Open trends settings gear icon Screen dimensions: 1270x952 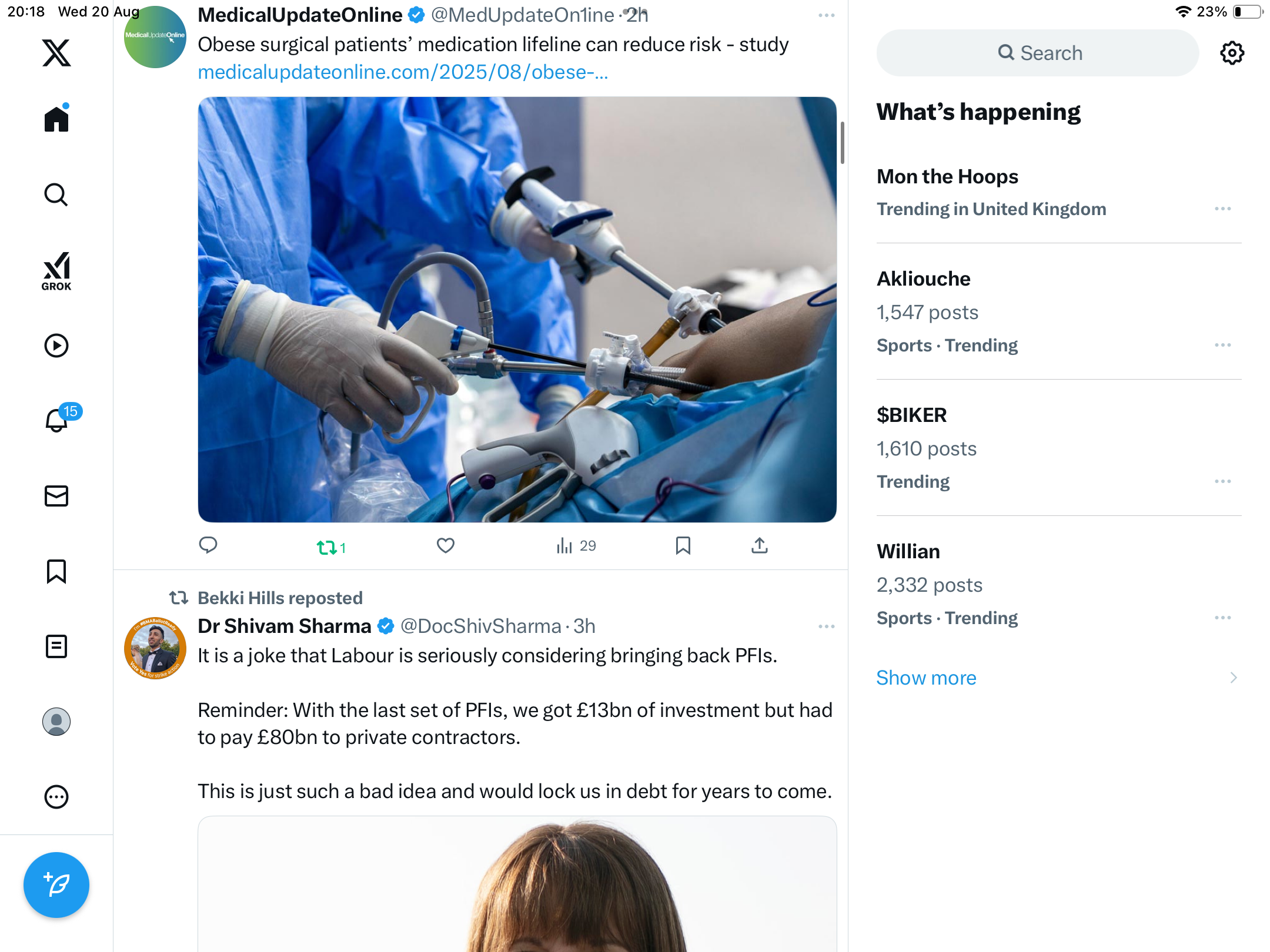pos(1232,53)
